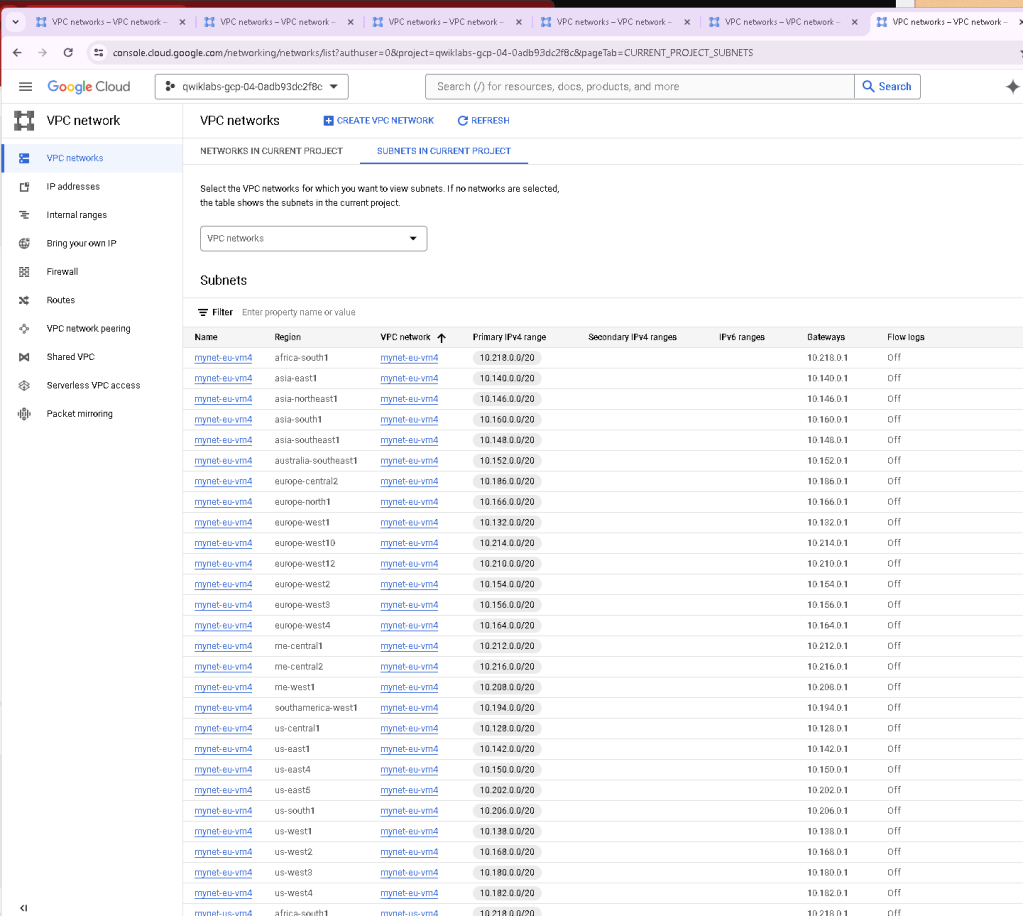Image resolution: width=1023 pixels, height=916 pixels.
Task: Click the 10.182.0.0/20 range chip
Action: click(507, 893)
